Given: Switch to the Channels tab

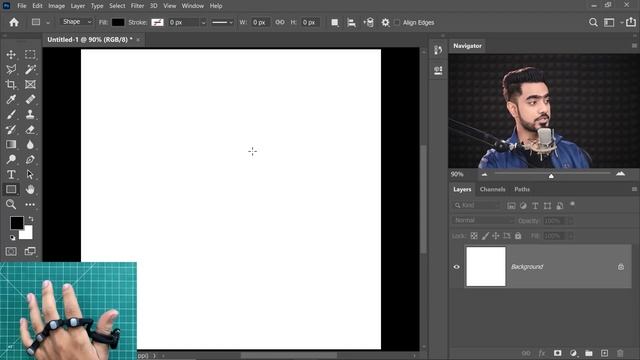Looking at the screenshot, I should tap(492, 189).
